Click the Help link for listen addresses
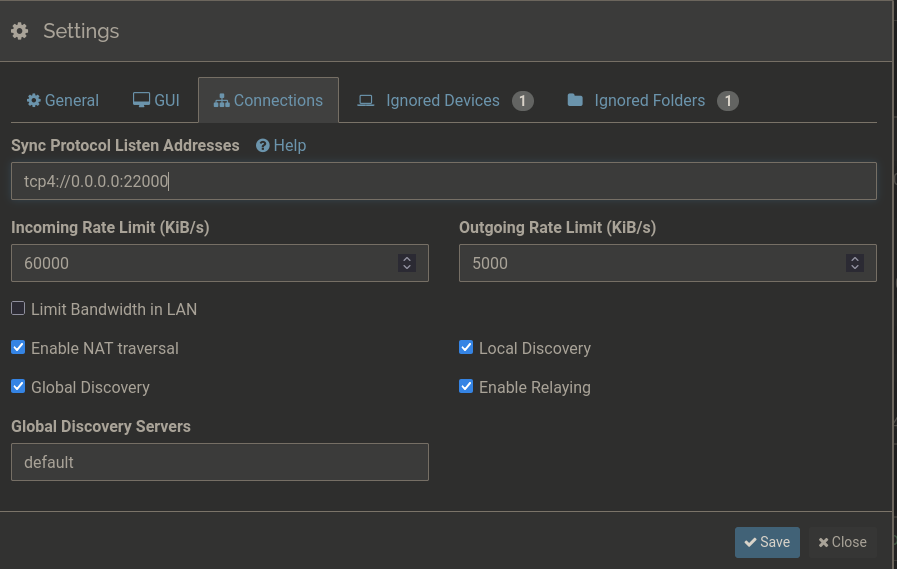The image size is (897, 569). coord(281,146)
